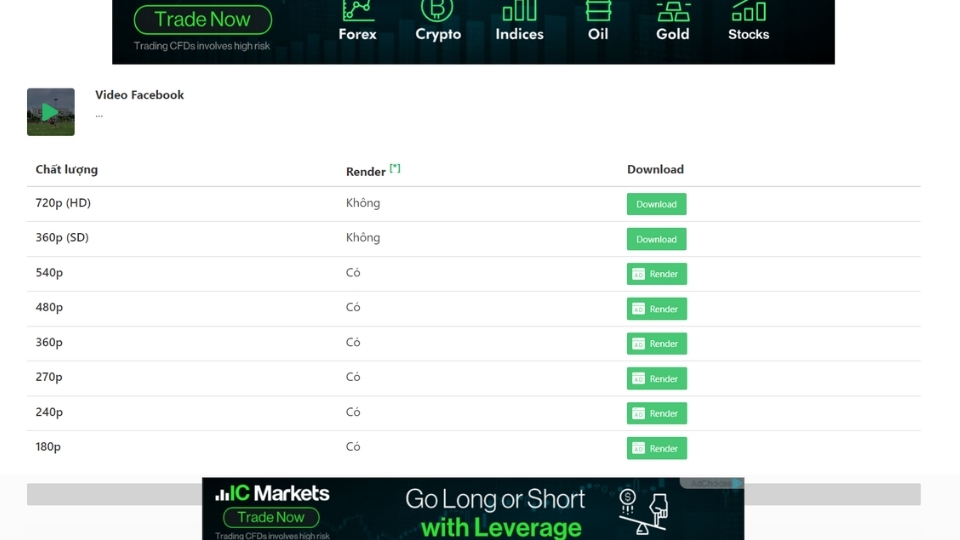
Task: Click 'Go Long or Short' ad text
Action: (495, 500)
